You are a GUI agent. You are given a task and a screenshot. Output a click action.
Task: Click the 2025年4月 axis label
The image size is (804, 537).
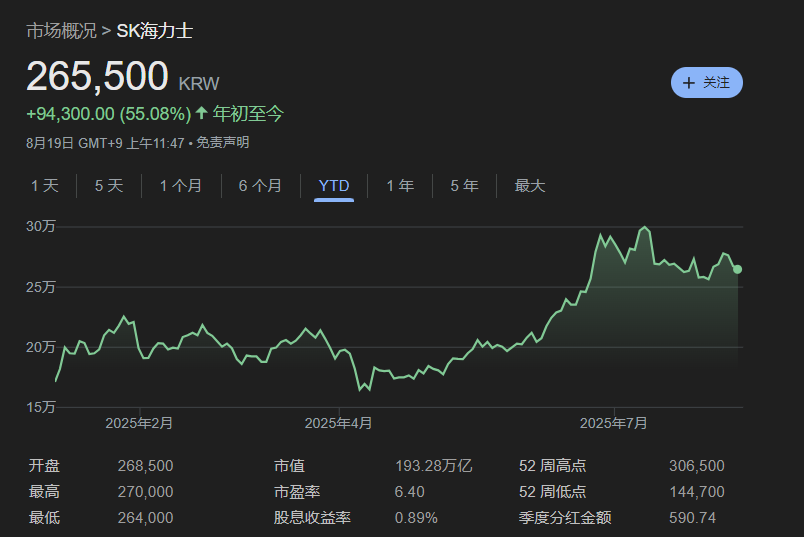coord(338,423)
